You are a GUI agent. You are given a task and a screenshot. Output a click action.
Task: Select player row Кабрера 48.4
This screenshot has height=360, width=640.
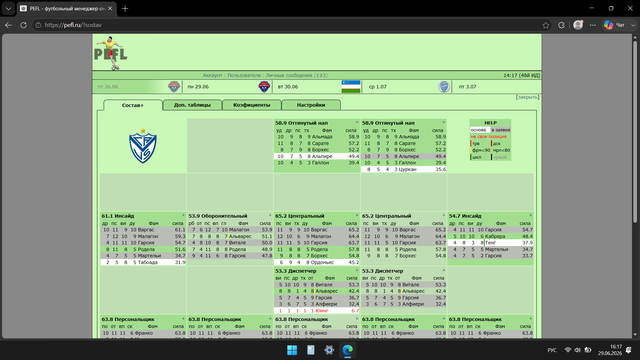(491, 236)
